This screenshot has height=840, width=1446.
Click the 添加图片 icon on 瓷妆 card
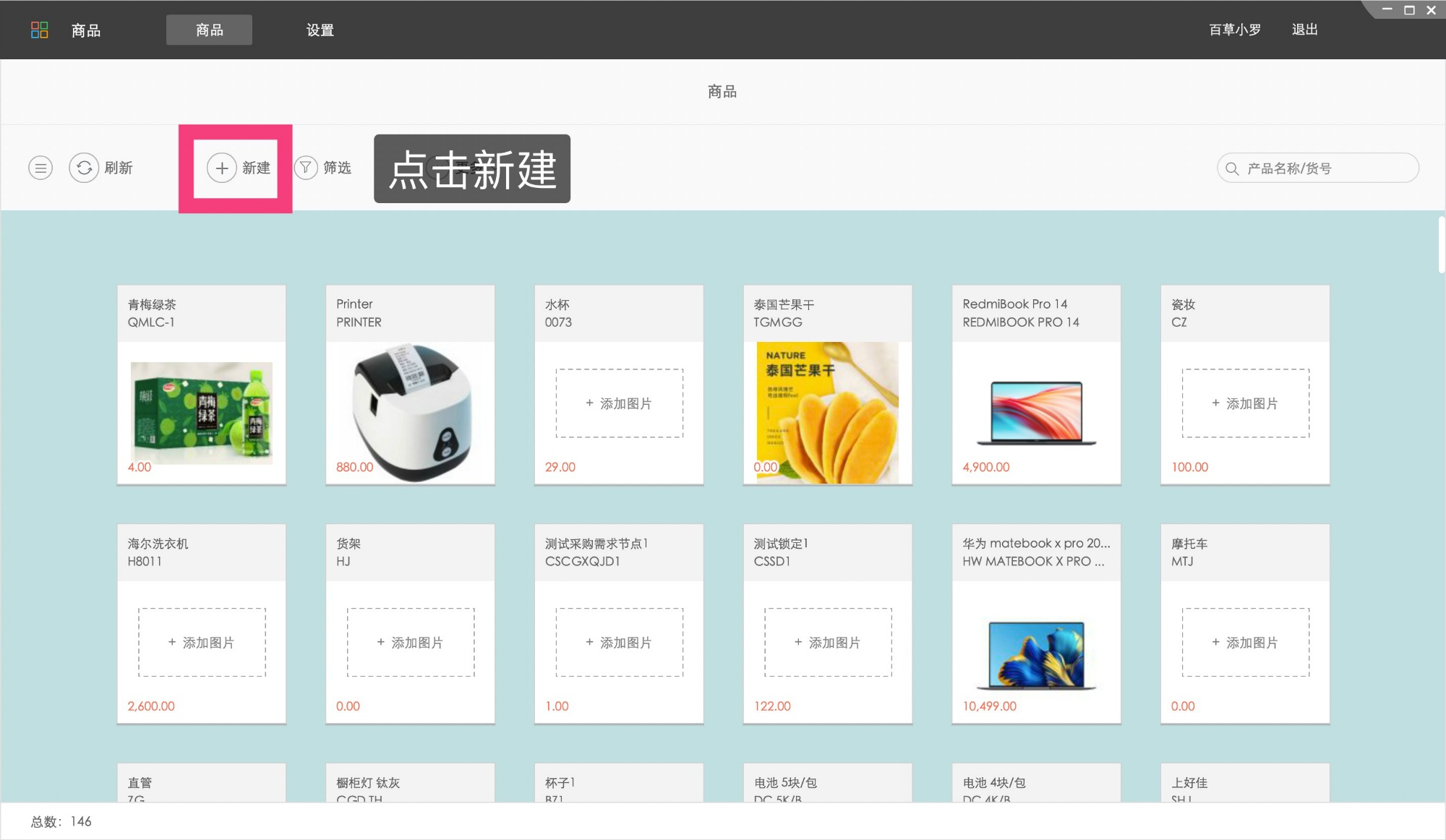(x=1245, y=403)
